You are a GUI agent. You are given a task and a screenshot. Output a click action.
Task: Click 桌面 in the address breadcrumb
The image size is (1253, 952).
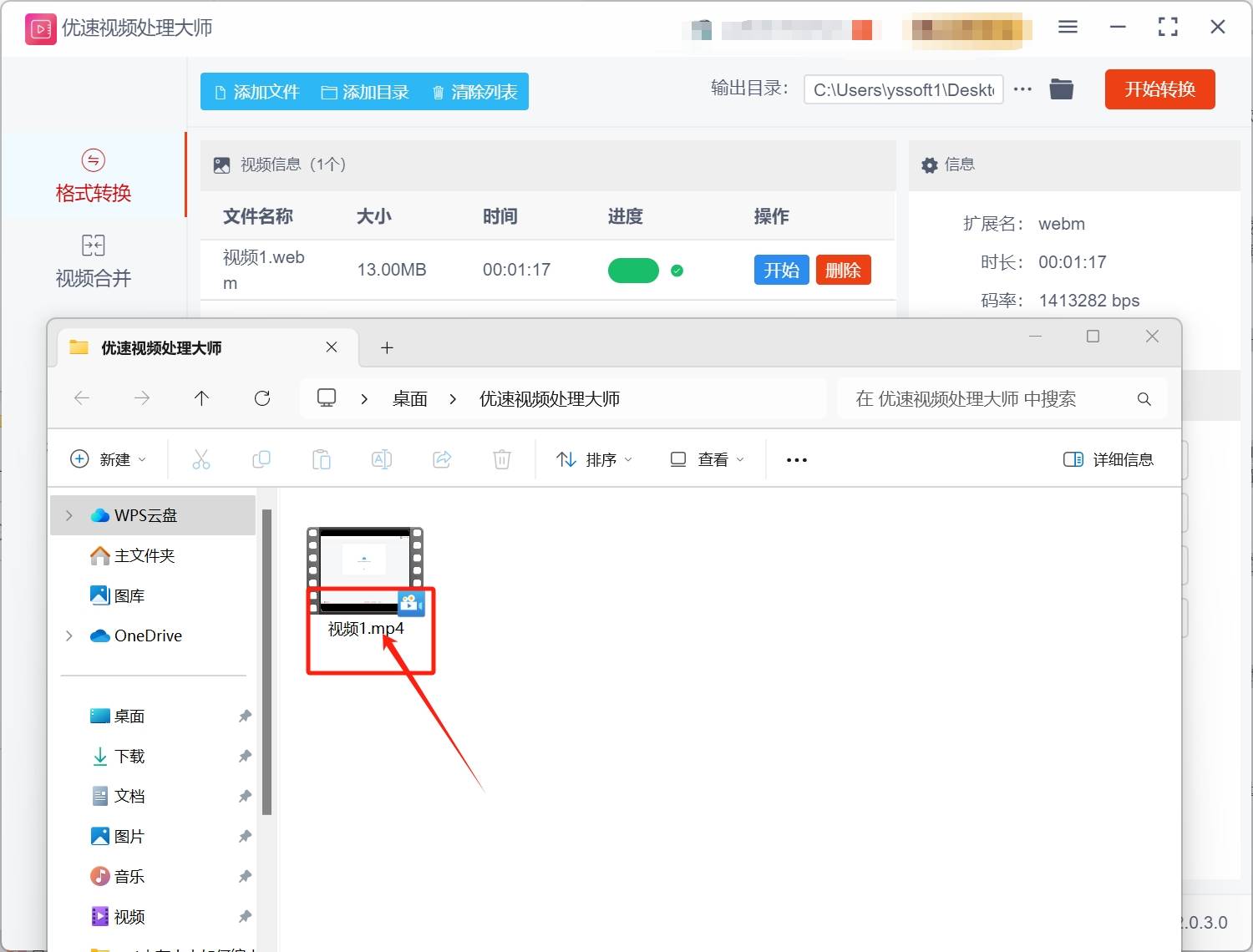(x=410, y=399)
